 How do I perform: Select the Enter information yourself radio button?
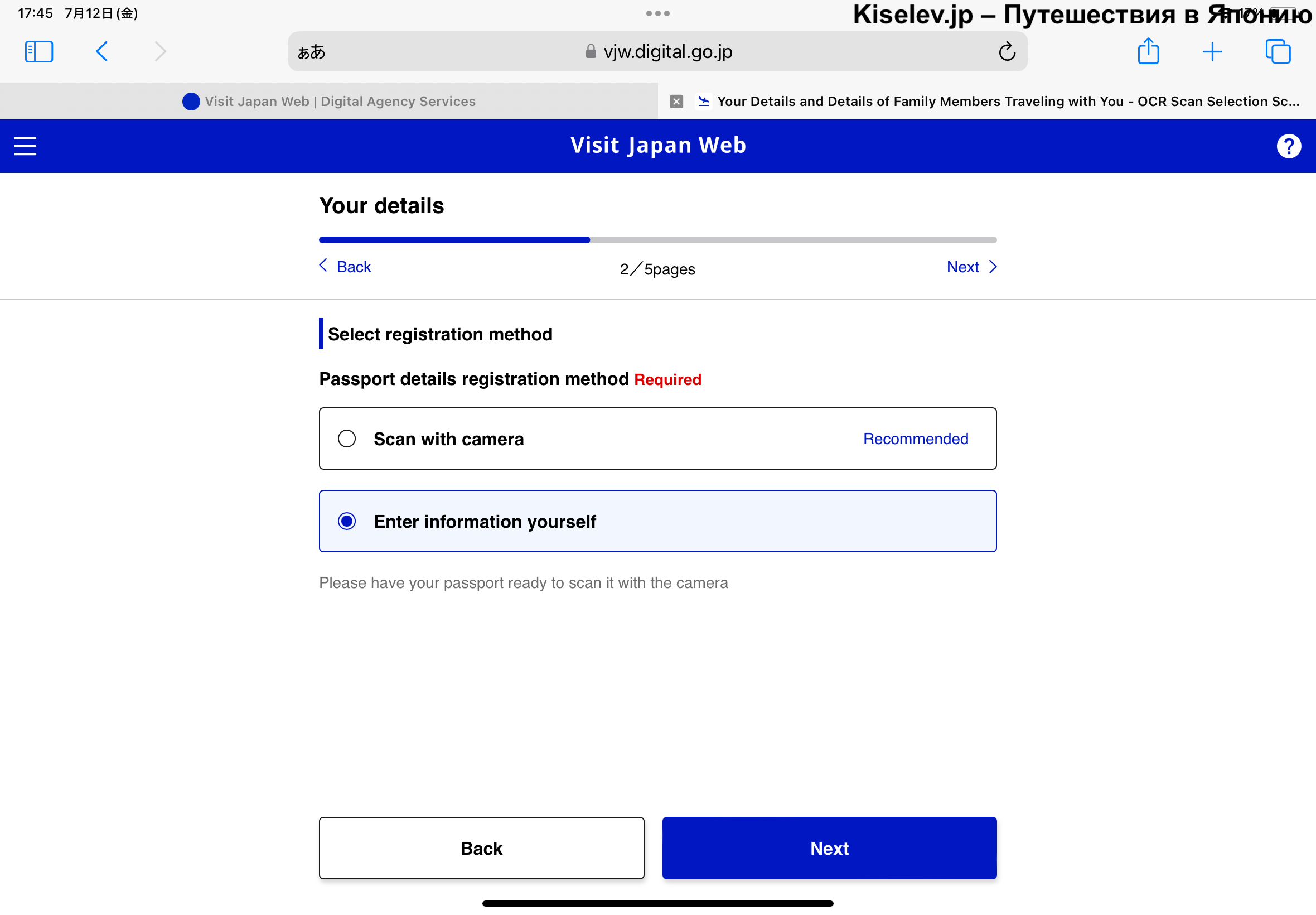coord(347,521)
